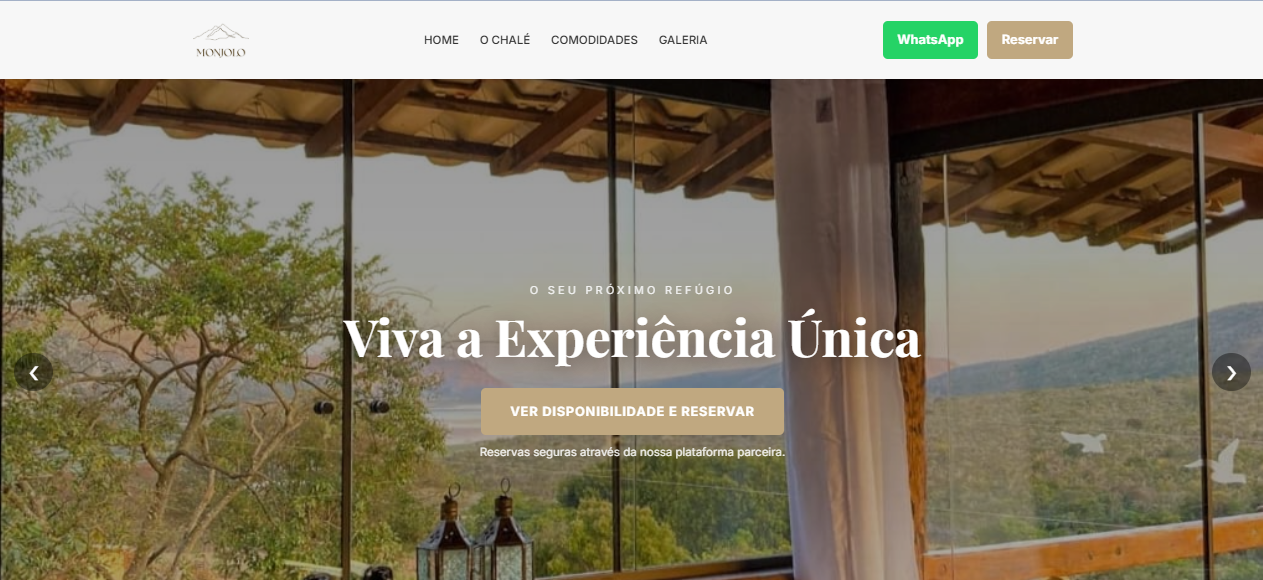Click the Reservas seguras partner platform note

[632, 452]
